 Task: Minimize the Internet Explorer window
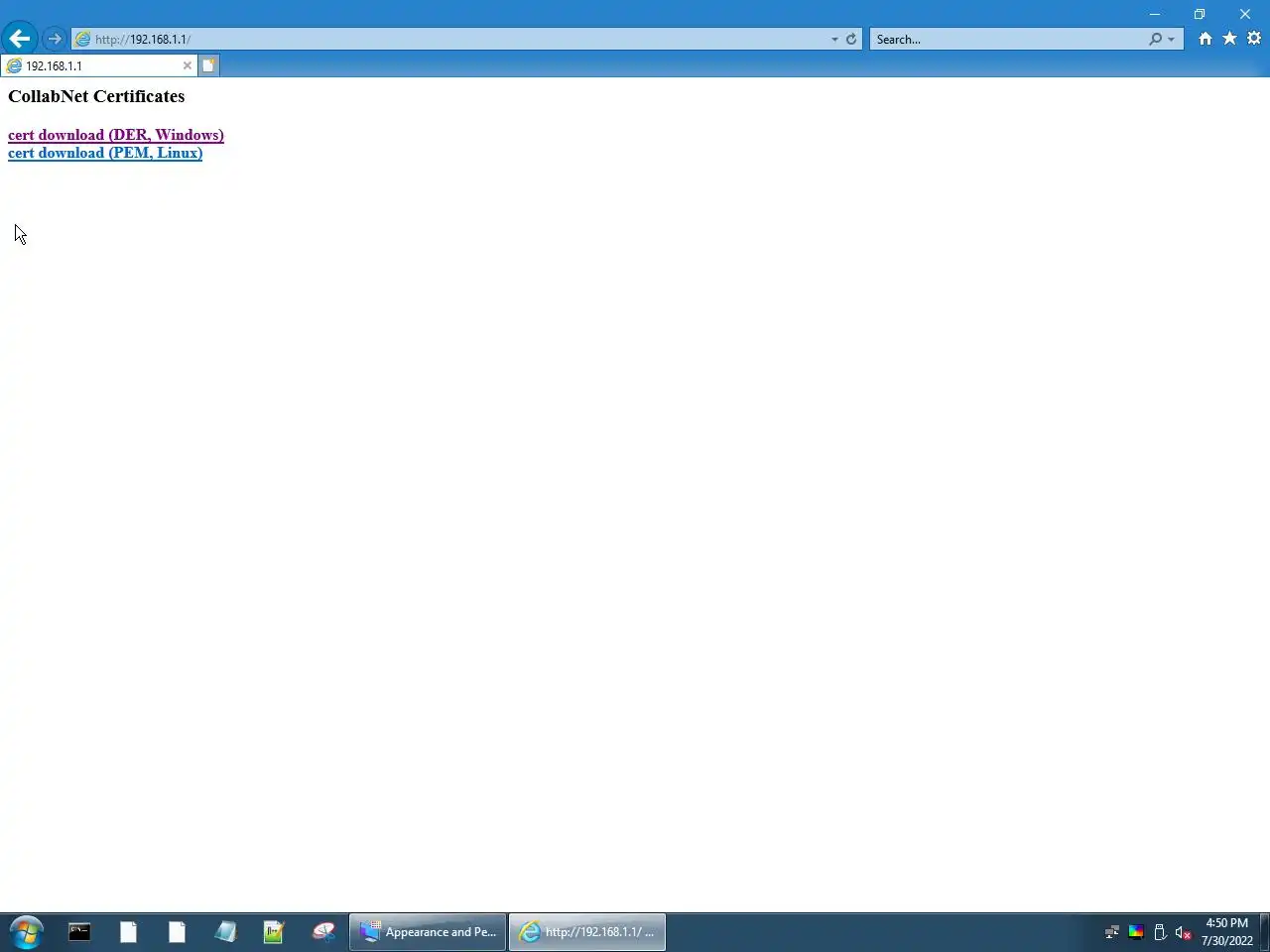(1155, 14)
